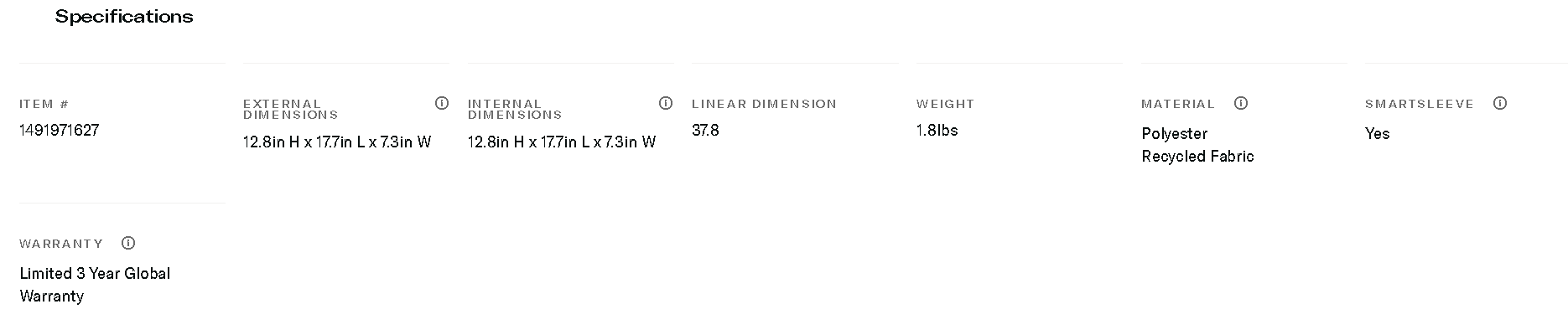Open the Internal Dimensions info icon
The image size is (1568, 335).
click(x=666, y=103)
